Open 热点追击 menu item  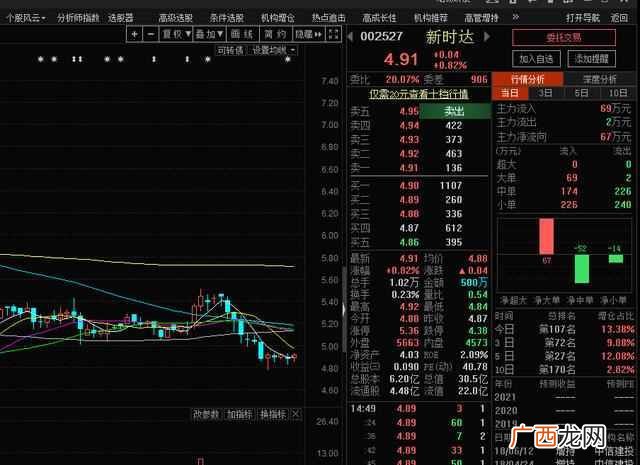[329, 18]
